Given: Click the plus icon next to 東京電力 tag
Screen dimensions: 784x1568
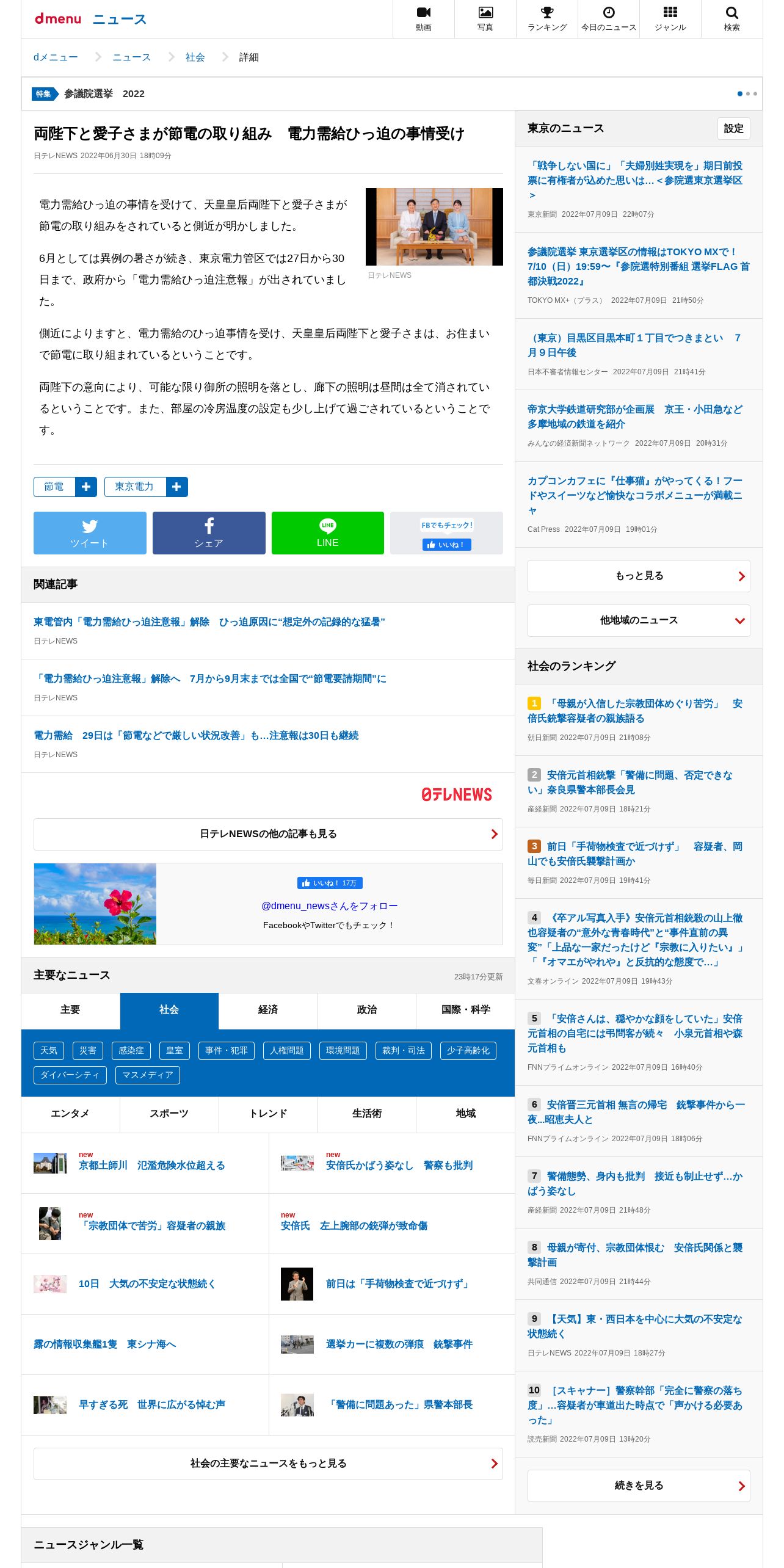Looking at the screenshot, I should click(x=176, y=487).
